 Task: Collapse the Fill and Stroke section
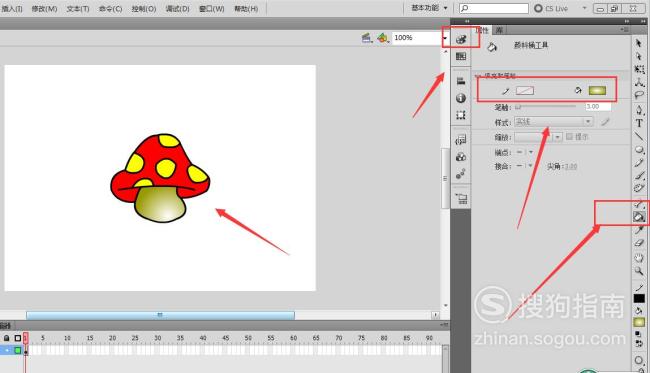(x=477, y=76)
